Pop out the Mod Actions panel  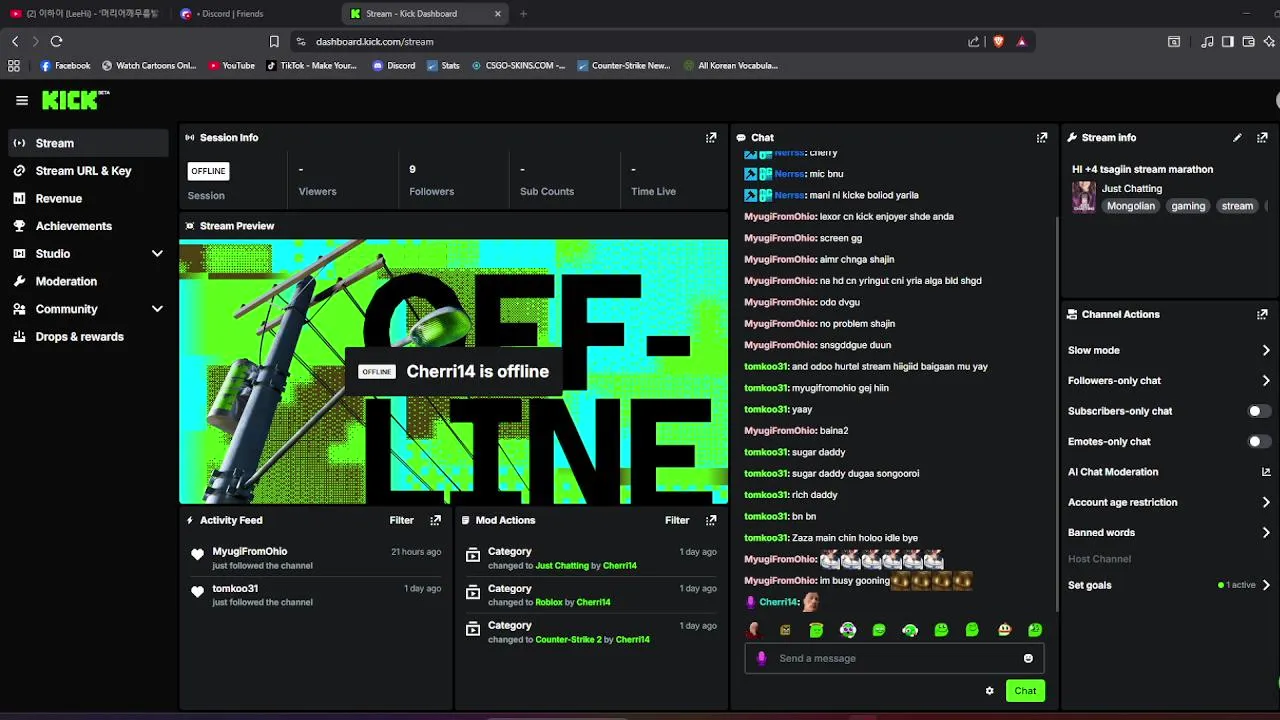[x=711, y=520]
